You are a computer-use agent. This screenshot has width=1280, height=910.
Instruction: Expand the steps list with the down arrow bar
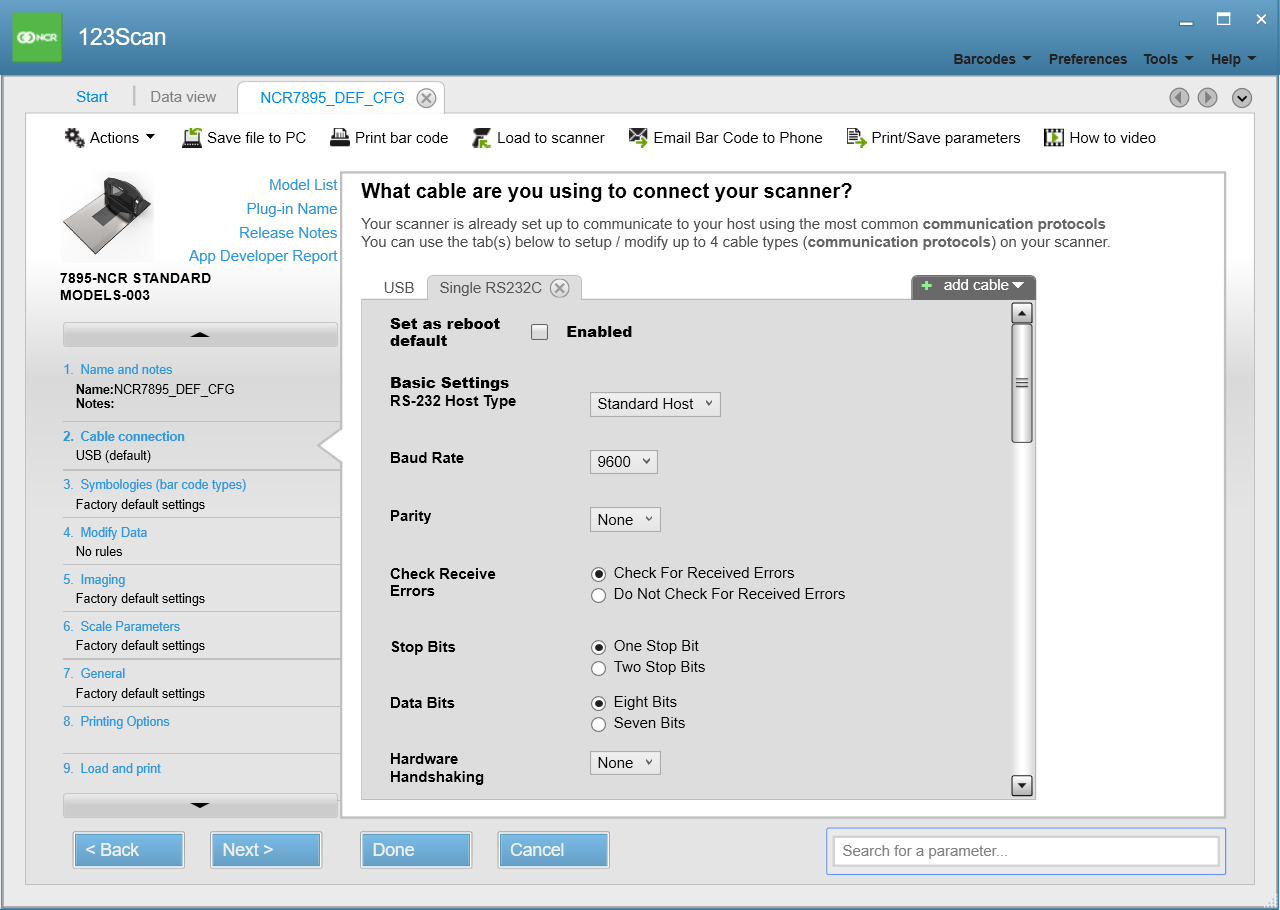pos(200,805)
